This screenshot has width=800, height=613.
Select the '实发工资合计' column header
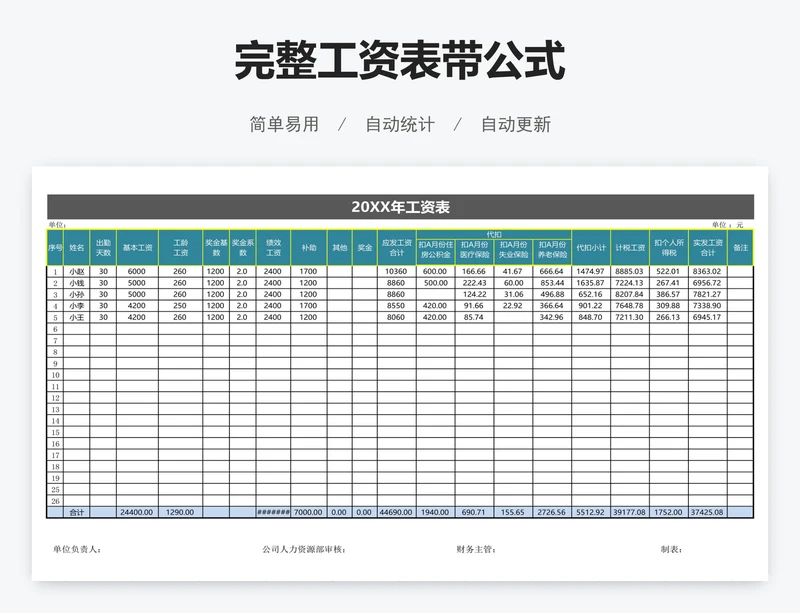708,248
